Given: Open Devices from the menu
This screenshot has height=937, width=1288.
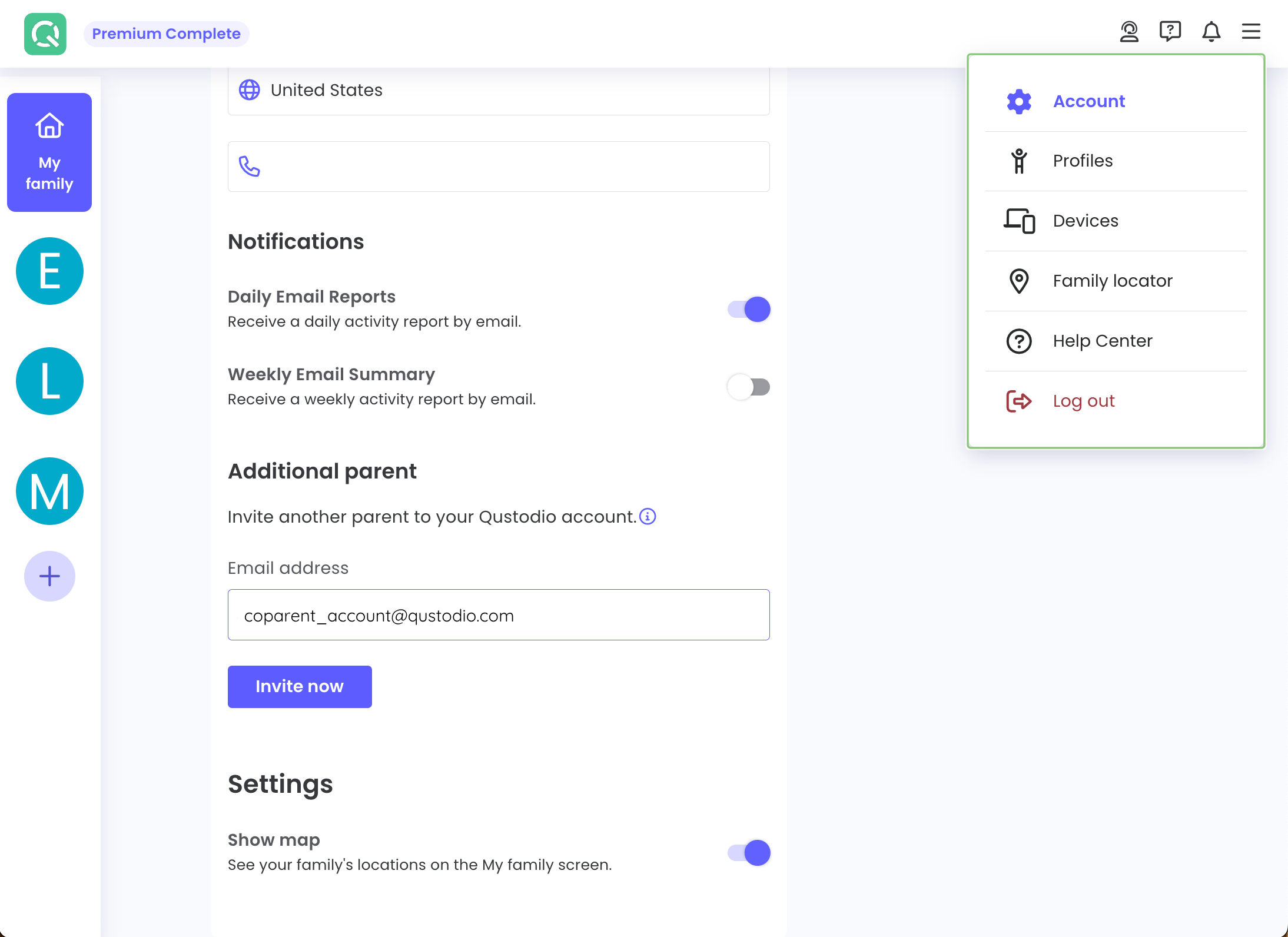Looking at the screenshot, I should (1085, 221).
